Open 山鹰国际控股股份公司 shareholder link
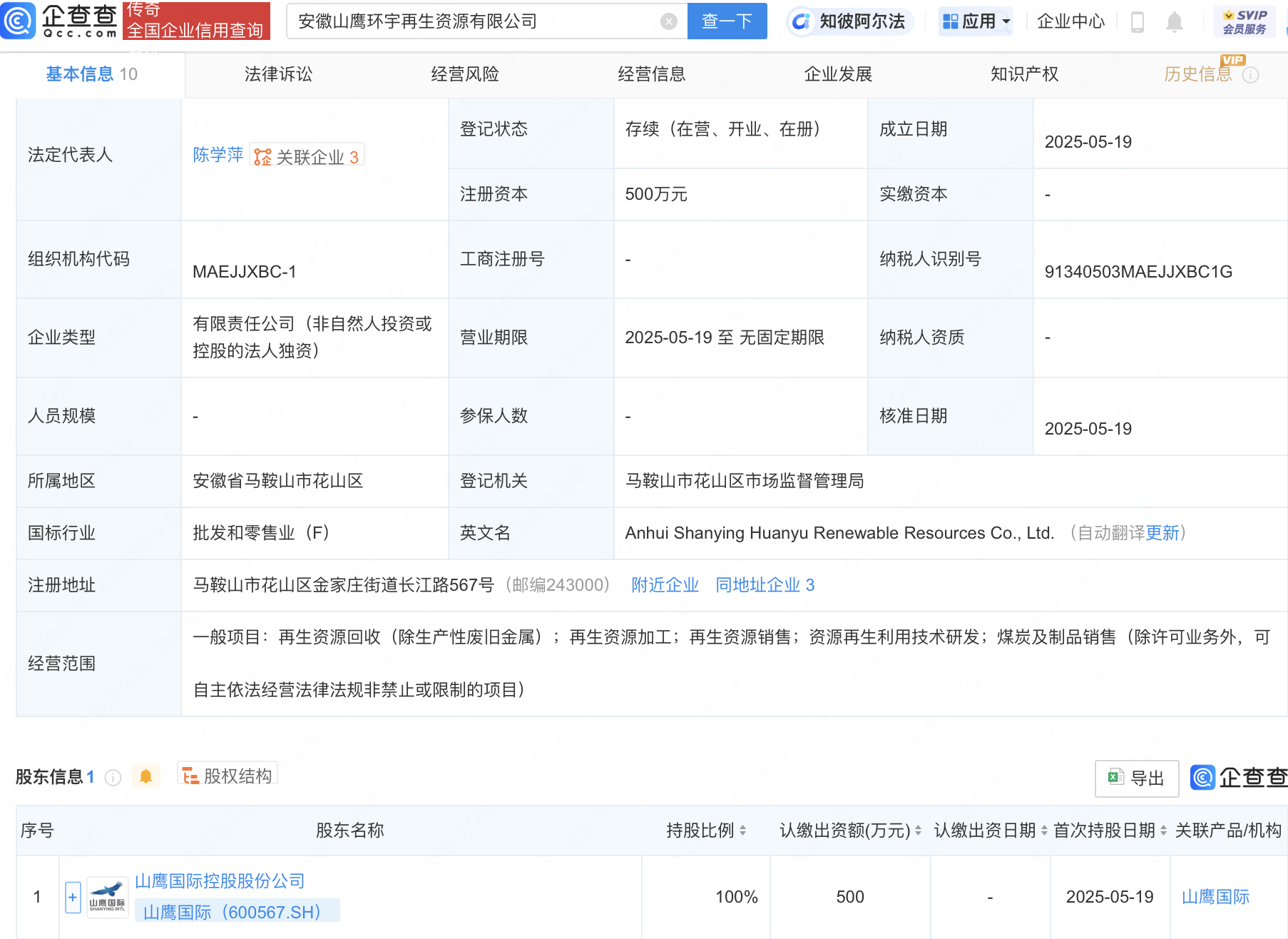 point(220,881)
